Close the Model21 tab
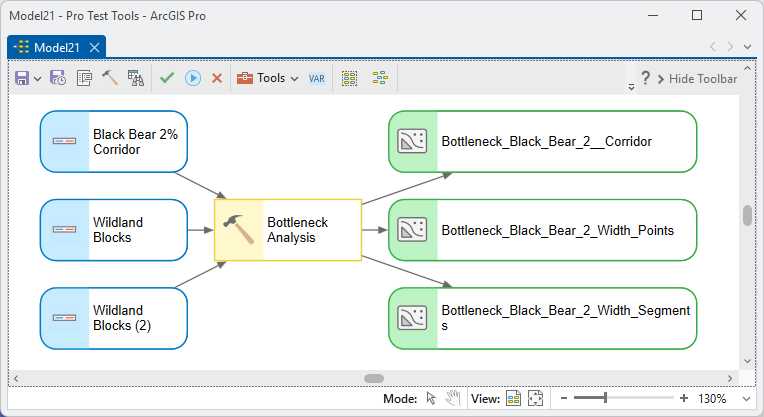The height and width of the screenshot is (417, 764). coord(95,47)
